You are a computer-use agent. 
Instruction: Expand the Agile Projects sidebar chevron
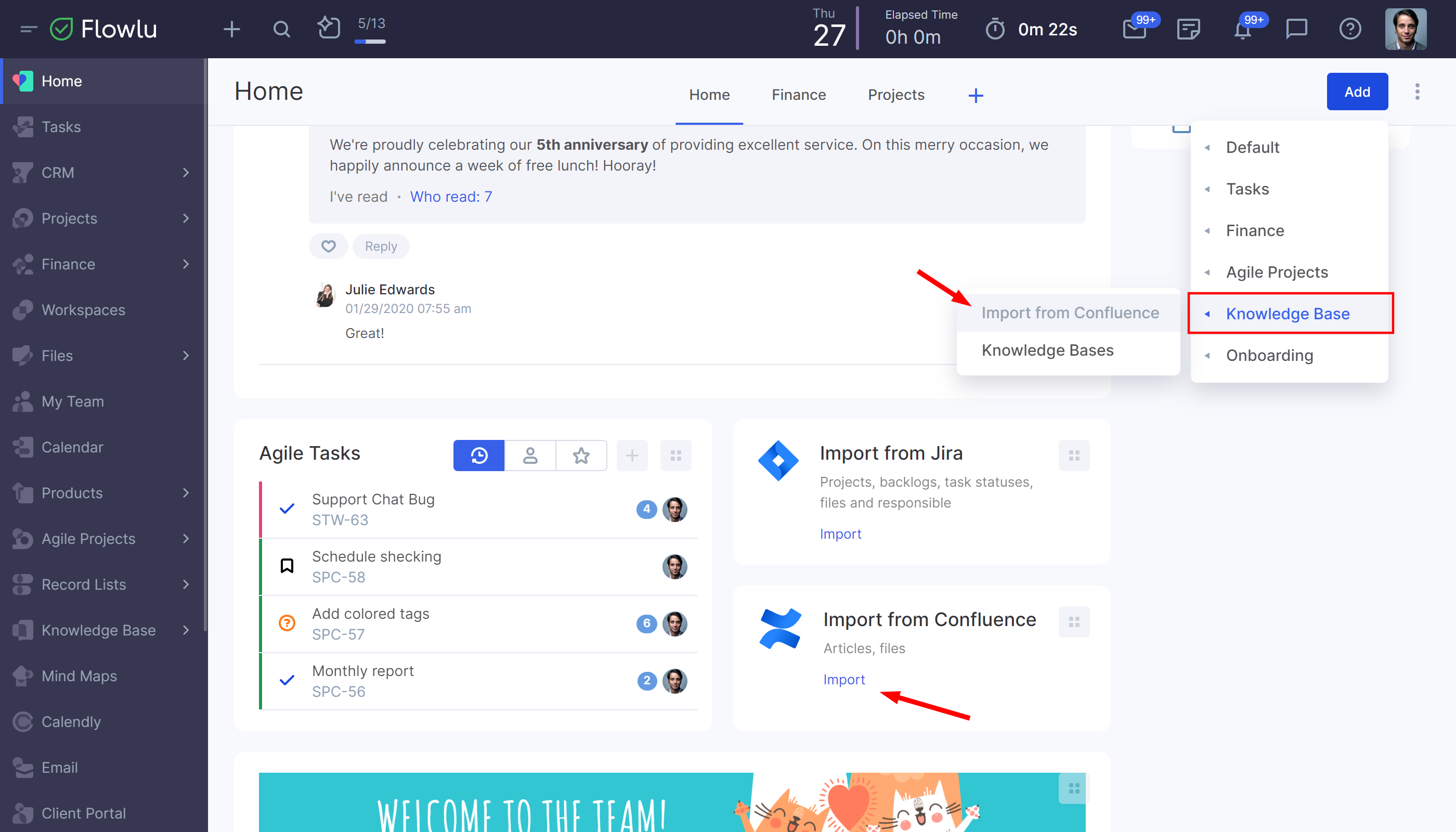point(186,538)
